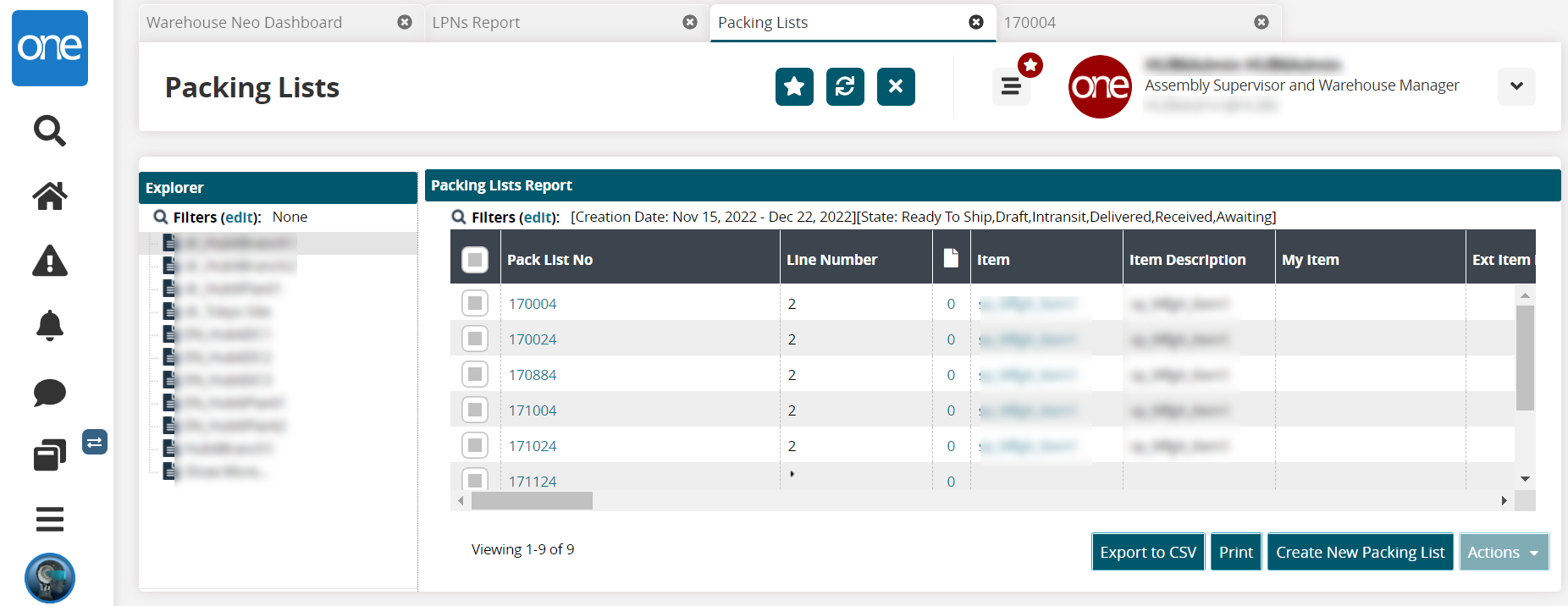
Task: Click the scroll up arrow of table
Action: coord(1525,295)
